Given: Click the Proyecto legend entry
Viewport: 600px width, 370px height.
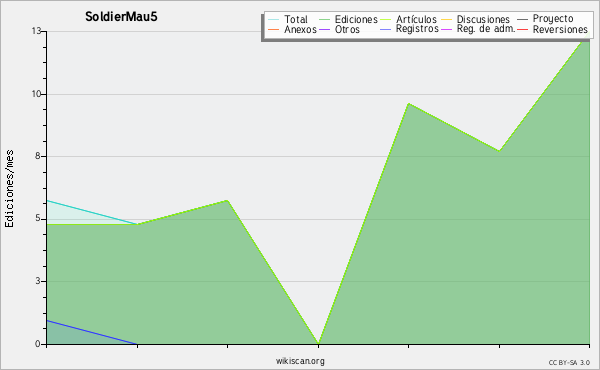Looking at the screenshot, I should point(545,18).
